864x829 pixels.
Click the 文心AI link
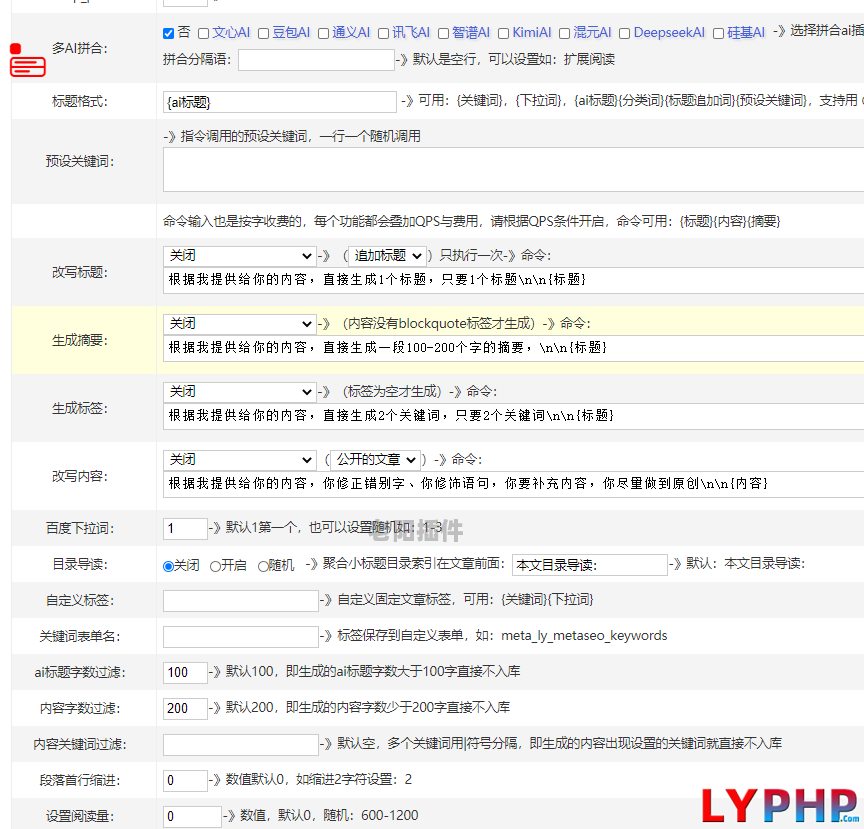coord(231,33)
